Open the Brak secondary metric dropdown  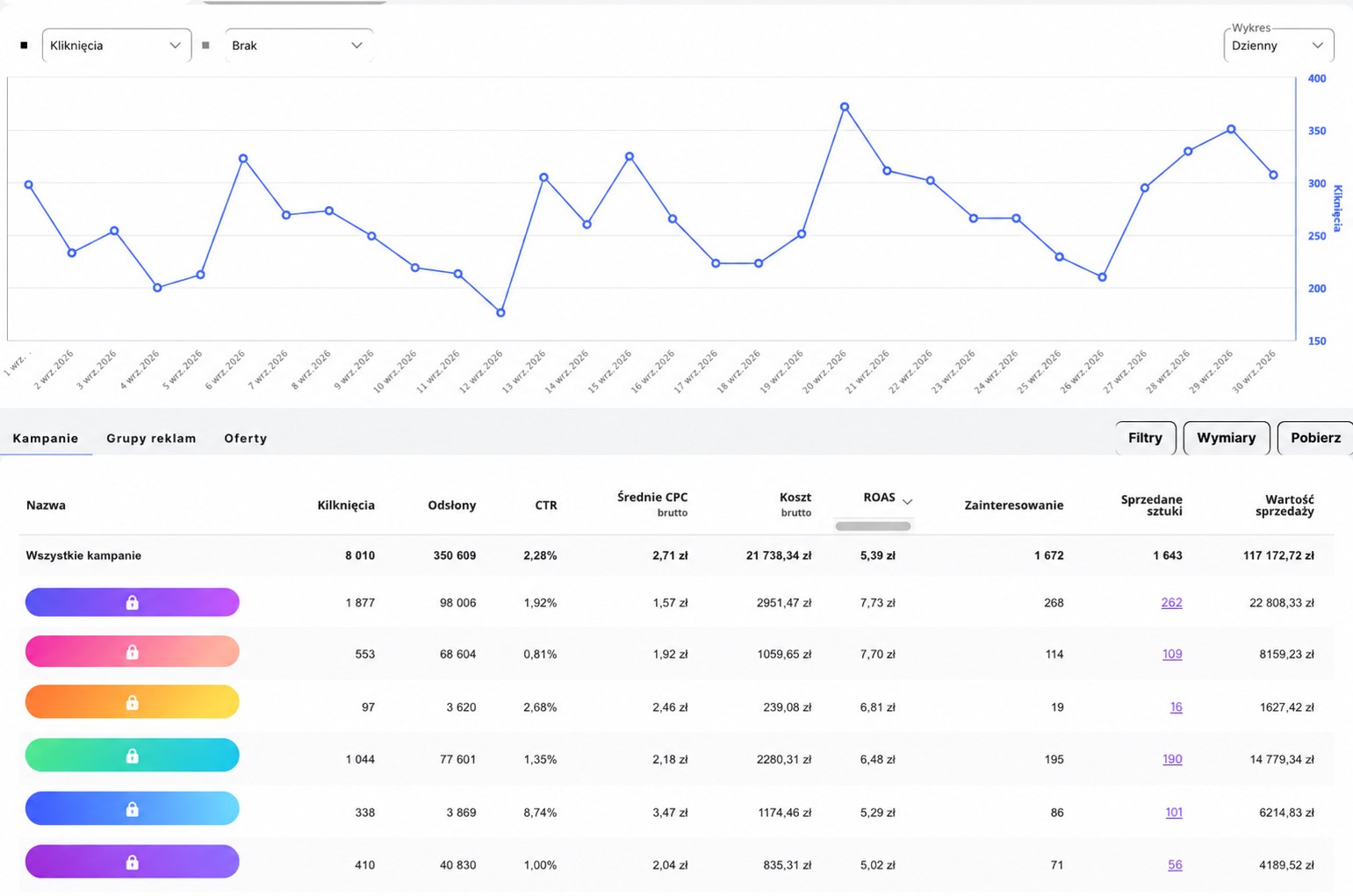pyautogui.click(x=298, y=46)
